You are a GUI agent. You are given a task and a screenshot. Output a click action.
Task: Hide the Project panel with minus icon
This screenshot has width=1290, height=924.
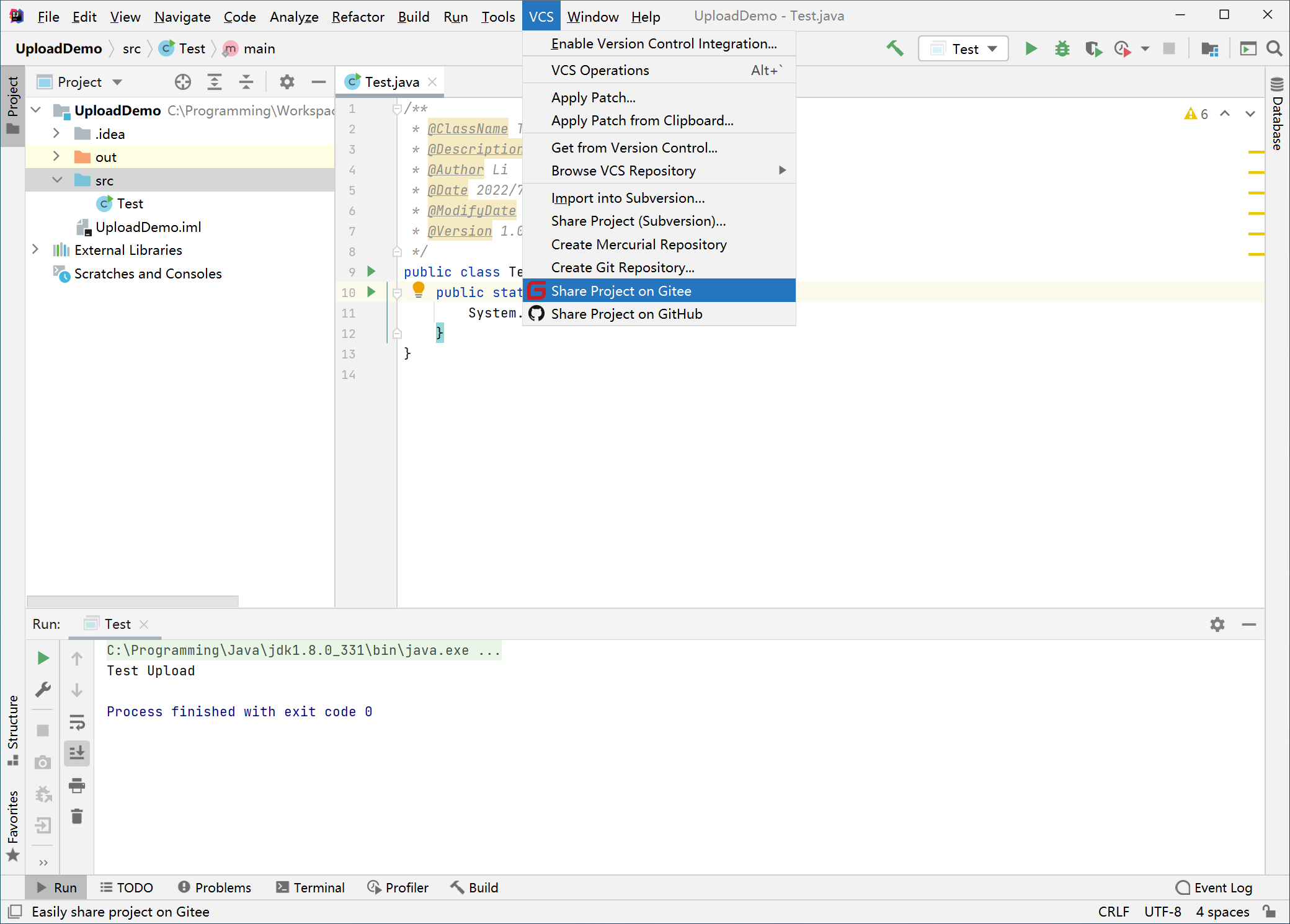click(319, 82)
